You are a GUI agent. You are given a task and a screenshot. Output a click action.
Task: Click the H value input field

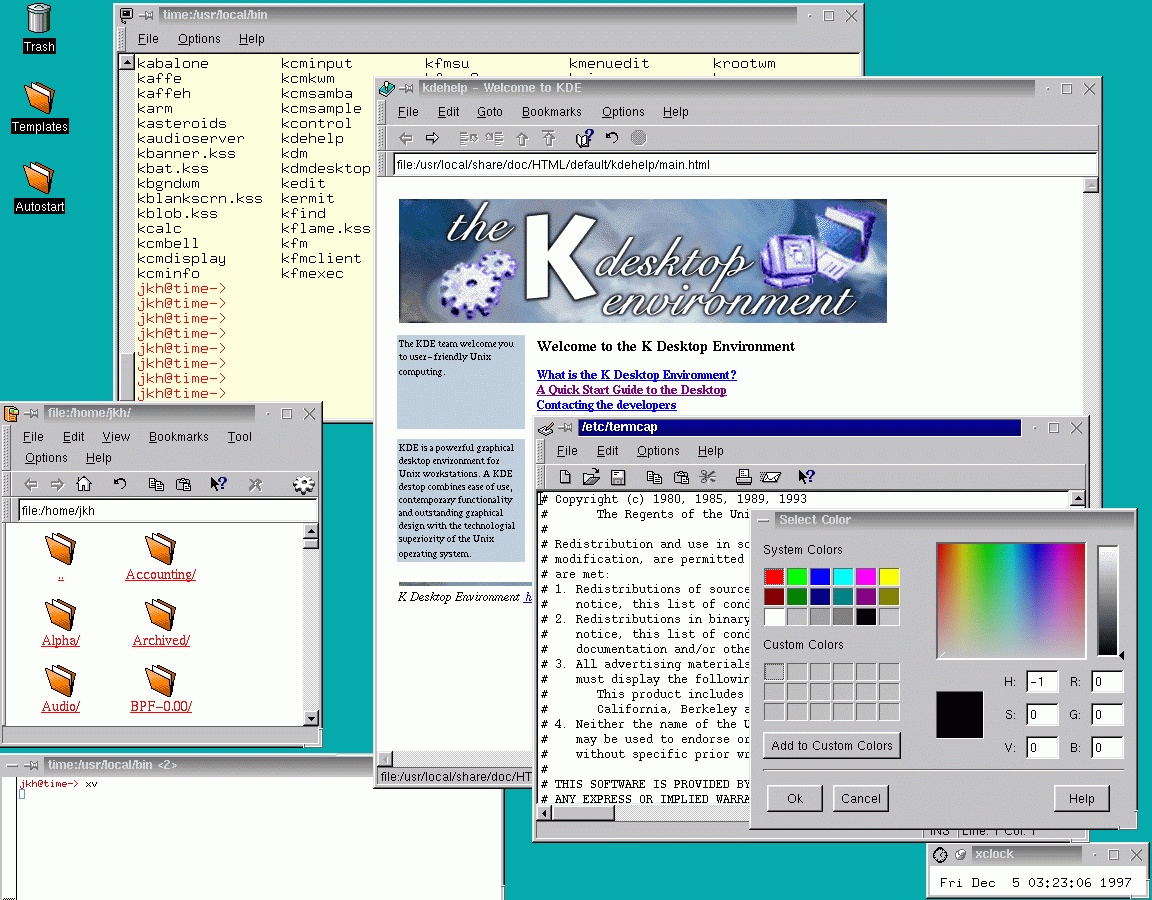click(x=1042, y=683)
